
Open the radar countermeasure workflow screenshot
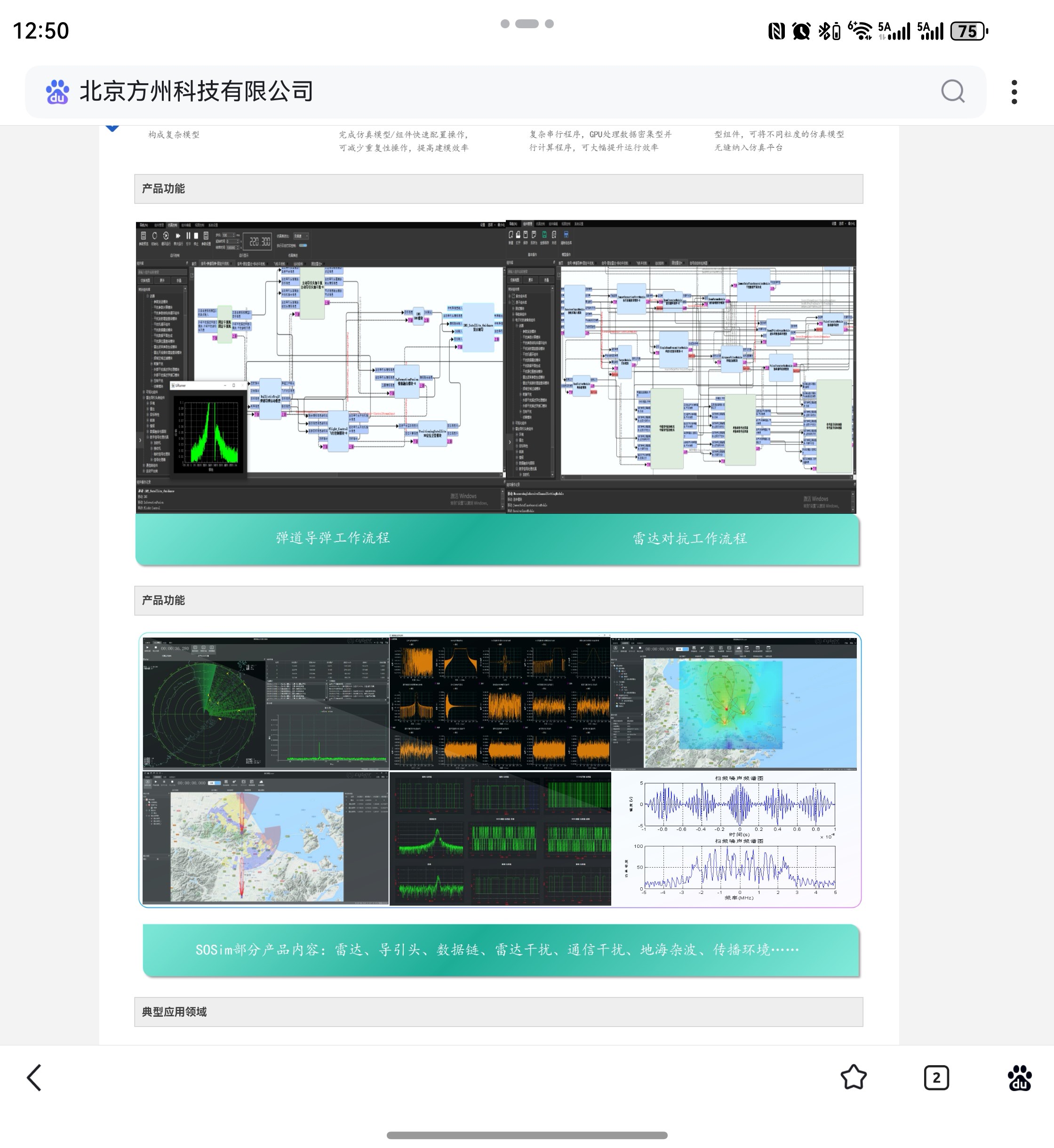(681, 366)
